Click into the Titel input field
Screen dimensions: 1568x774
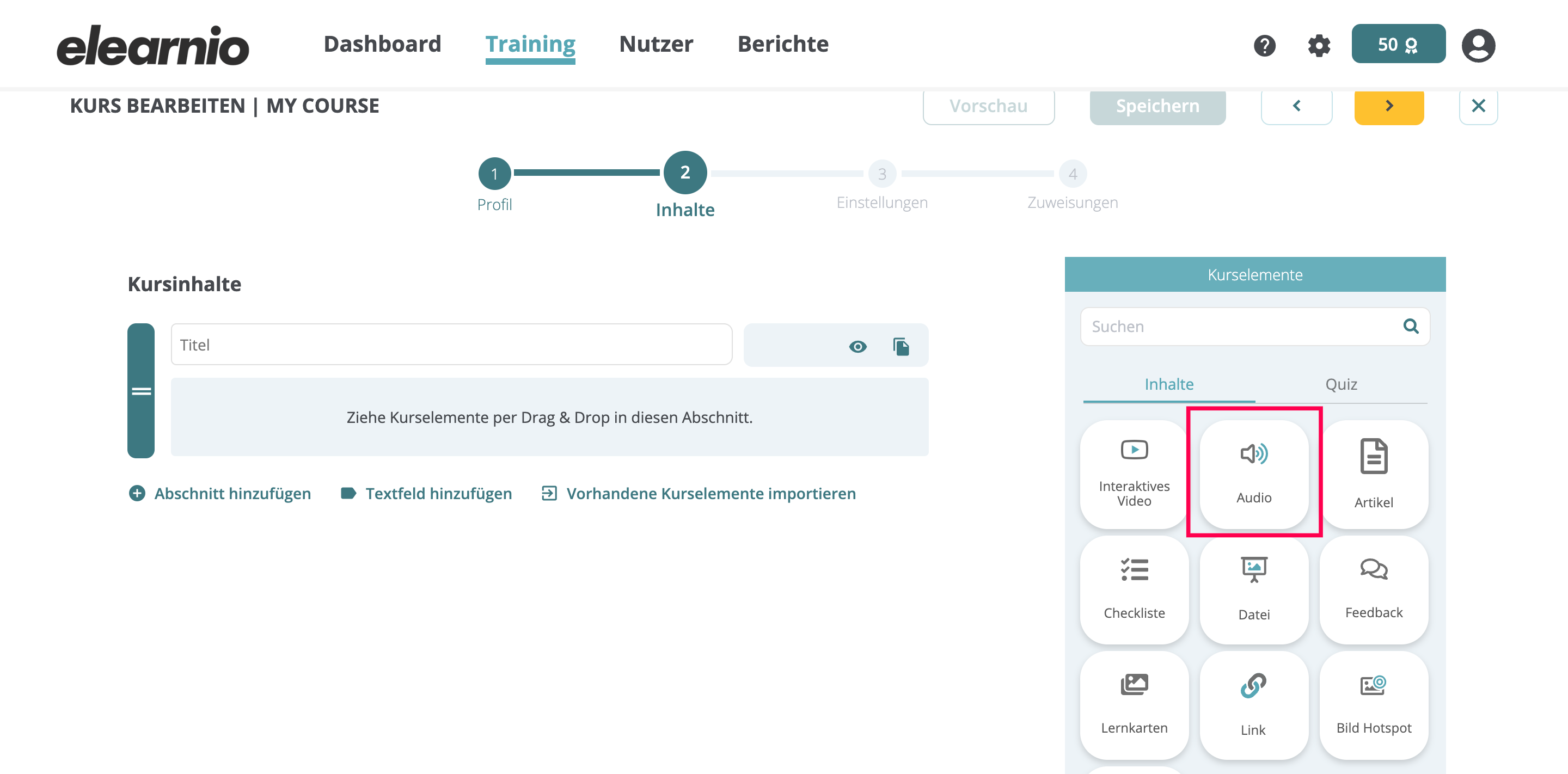(451, 345)
